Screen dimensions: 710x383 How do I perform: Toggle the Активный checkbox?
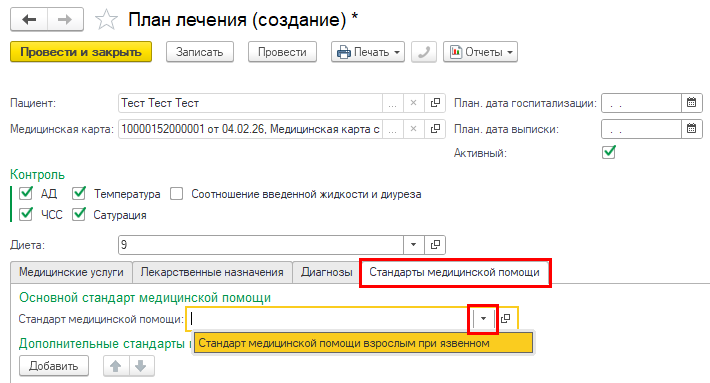tap(609, 152)
